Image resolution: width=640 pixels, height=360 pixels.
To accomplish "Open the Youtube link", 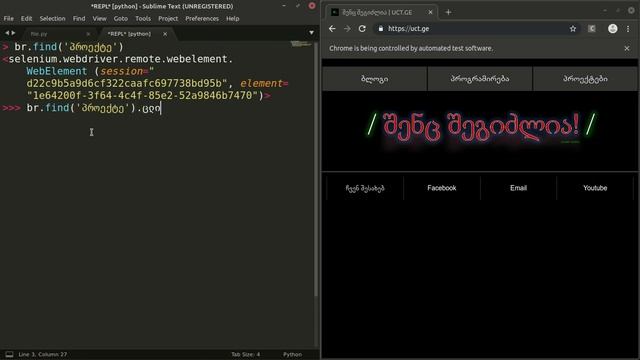I will (595, 188).
